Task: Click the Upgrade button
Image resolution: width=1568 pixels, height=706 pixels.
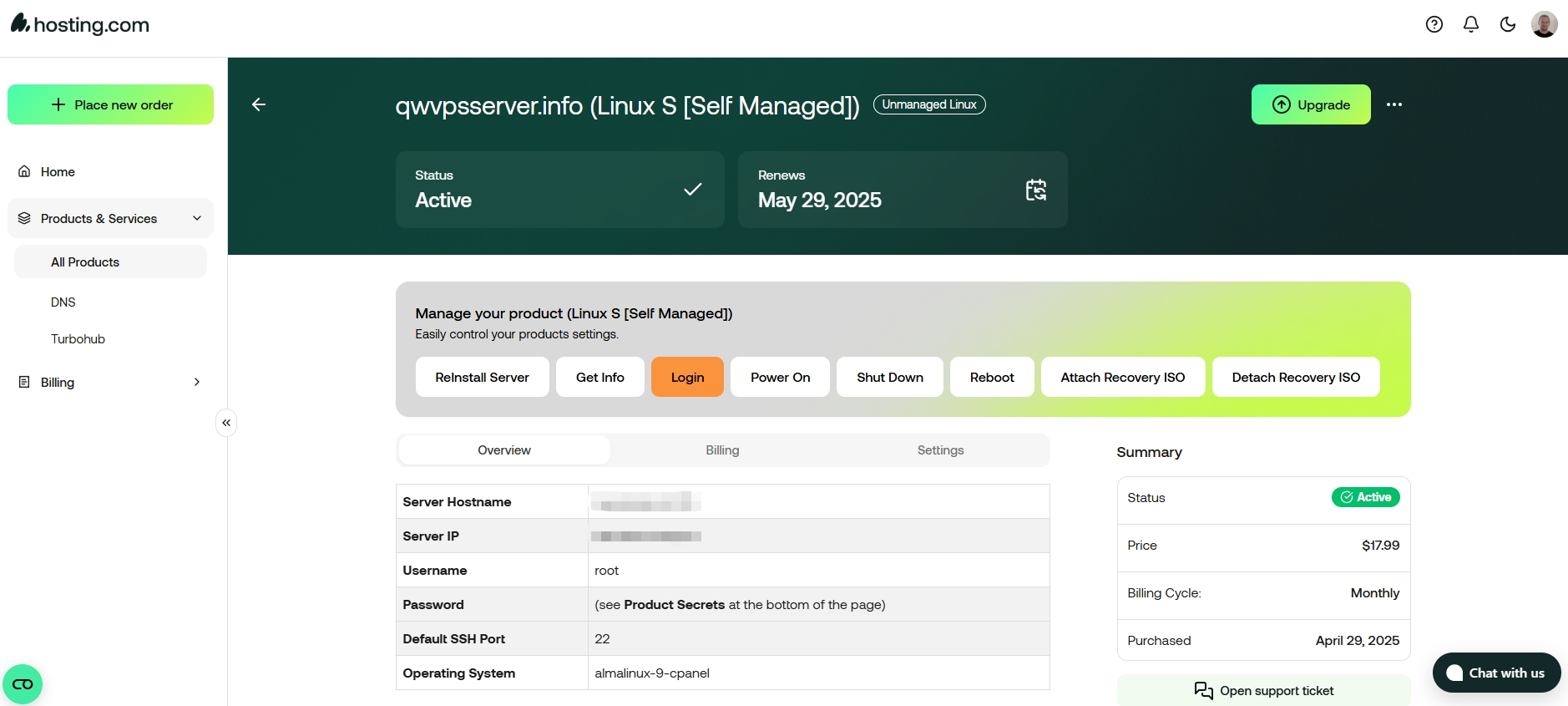Action: pyautogui.click(x=1311, y=104)
